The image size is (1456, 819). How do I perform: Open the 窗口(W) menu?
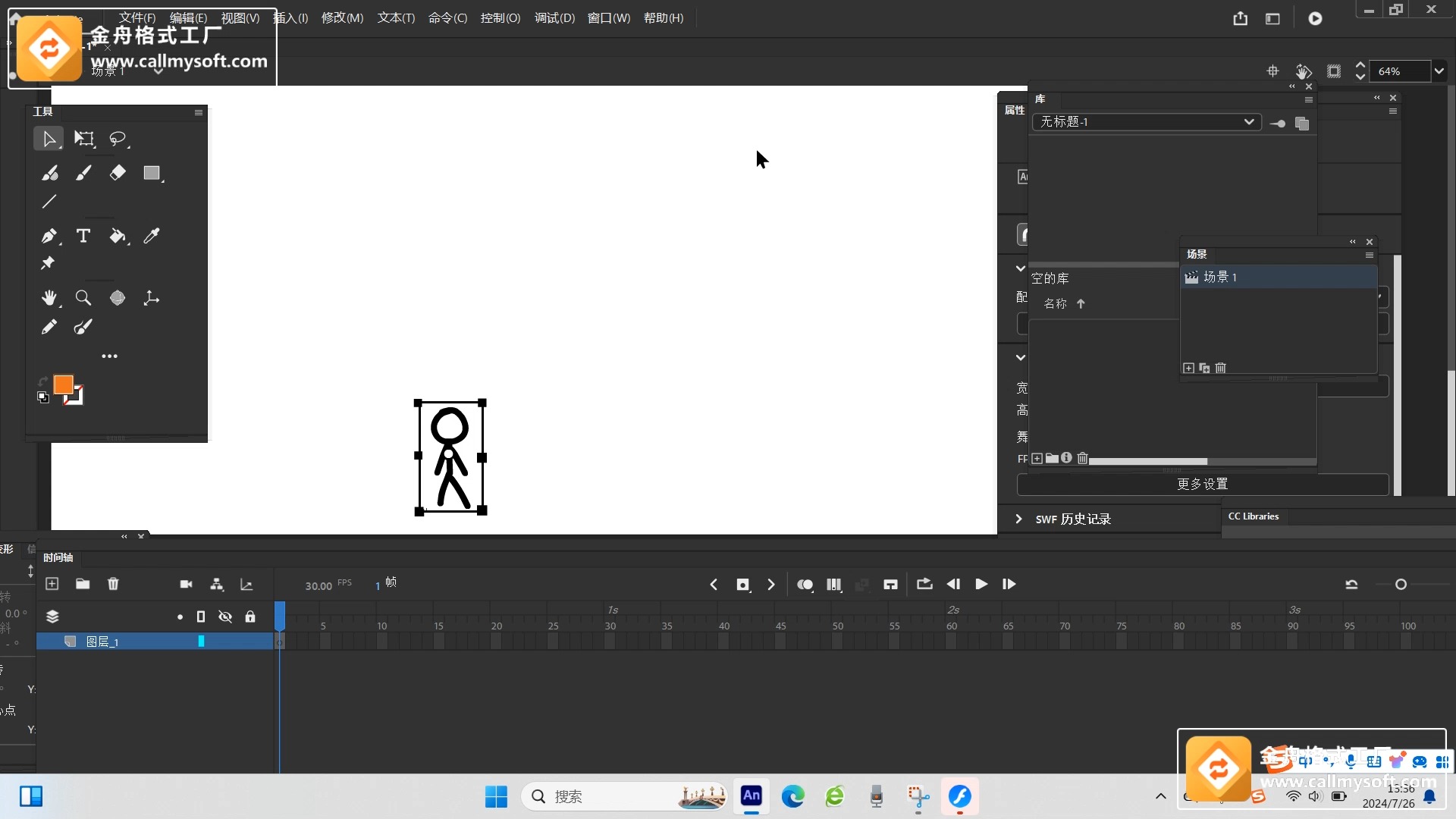(608, 17)
